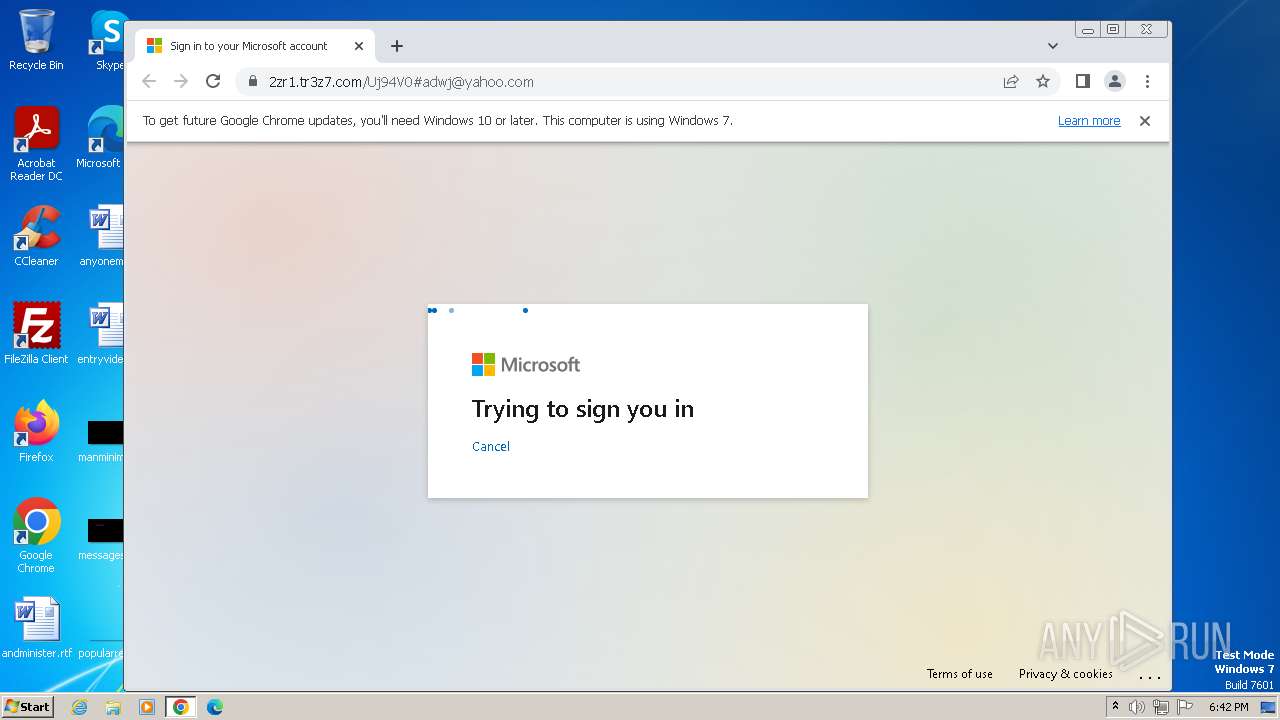Open Windows Media Player in taskbar
This screenshot has height=720, width=1280.
tap(147, 707)
